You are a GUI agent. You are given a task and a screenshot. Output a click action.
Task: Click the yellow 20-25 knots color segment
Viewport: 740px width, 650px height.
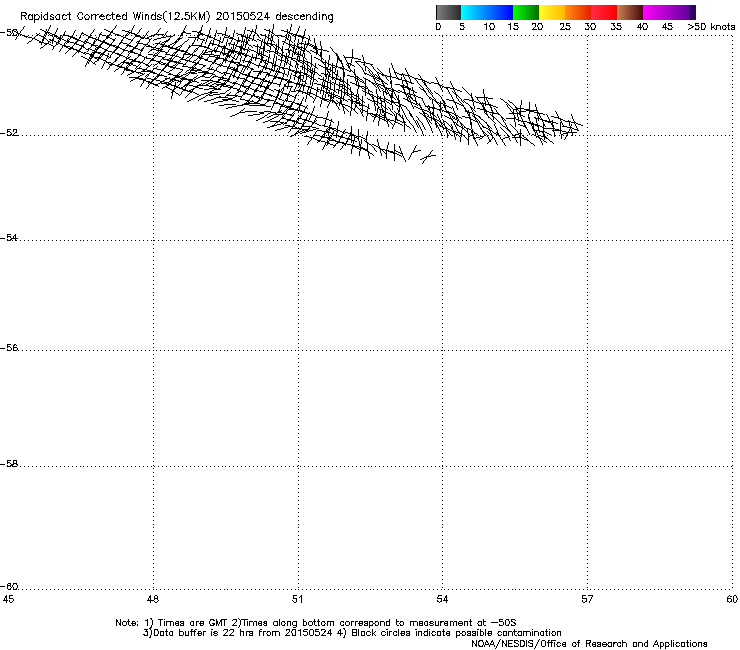coord(552,12)
